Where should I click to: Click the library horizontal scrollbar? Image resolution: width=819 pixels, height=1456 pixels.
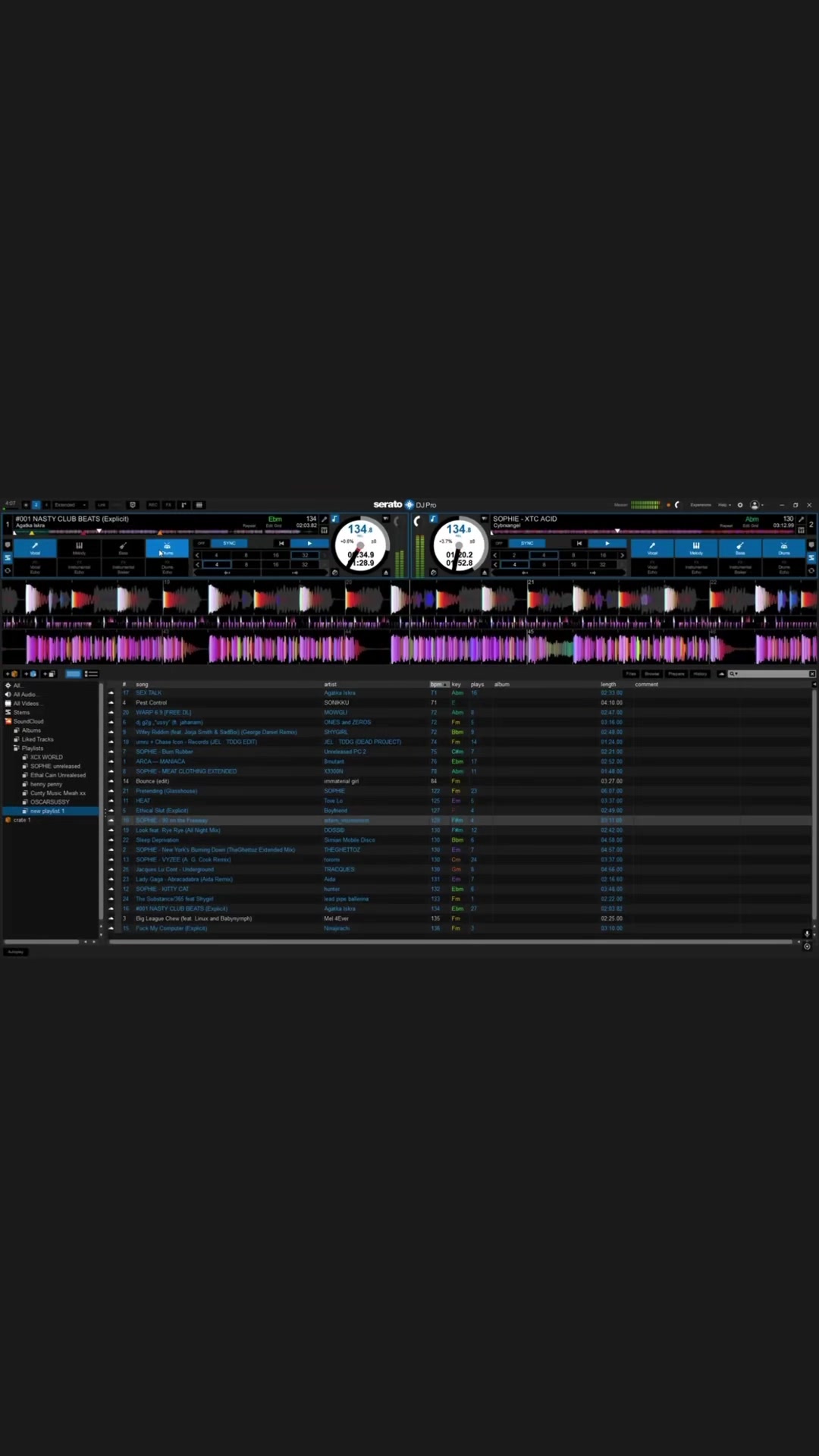click(x=451, y=942)
